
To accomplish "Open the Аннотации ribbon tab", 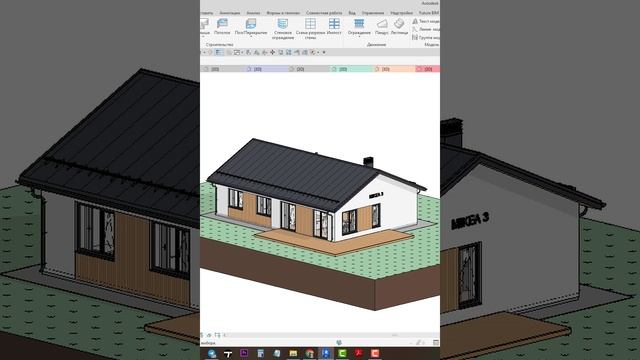I will pos(230,13).
